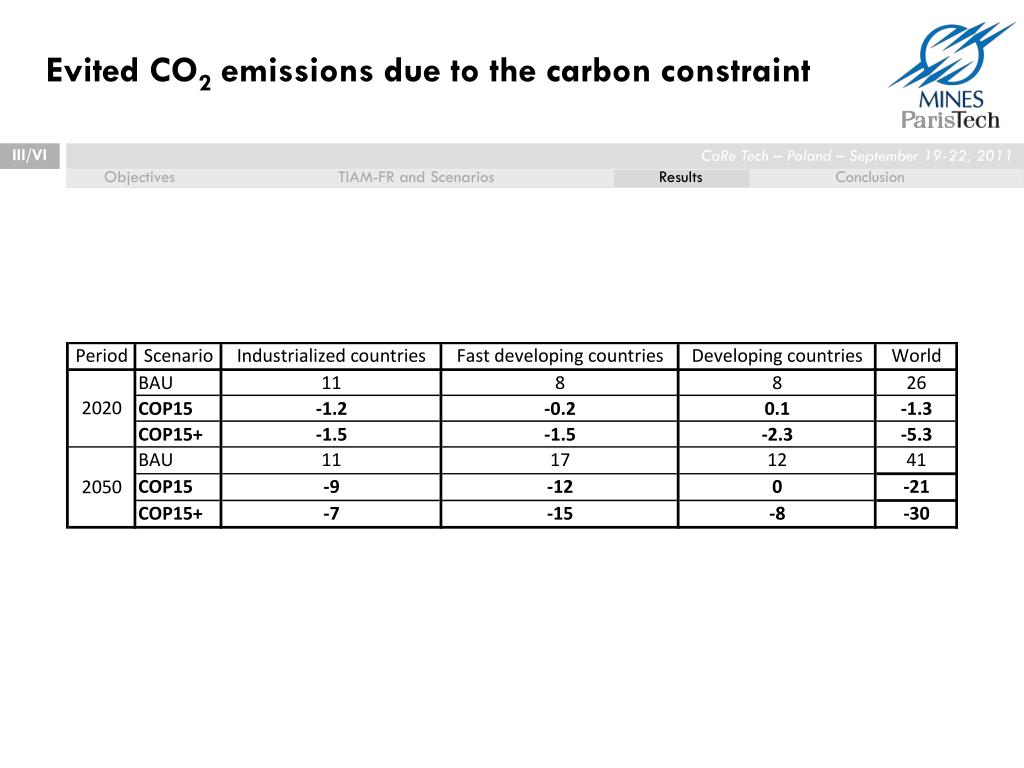Select the 2050 period cell
Image resolution: width=1024 pixels, height=768 pixels.
[x=101, y=487]
